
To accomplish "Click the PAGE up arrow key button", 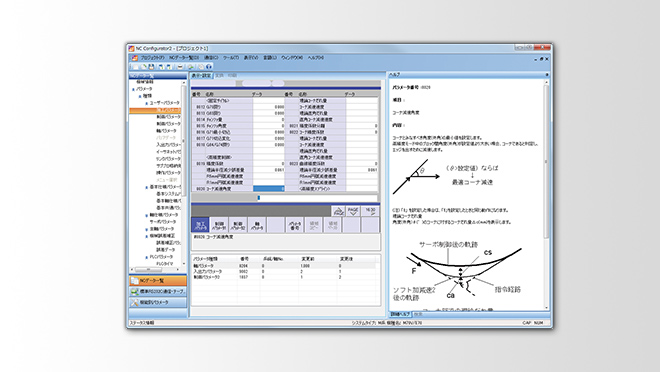I will click(338, 211).
